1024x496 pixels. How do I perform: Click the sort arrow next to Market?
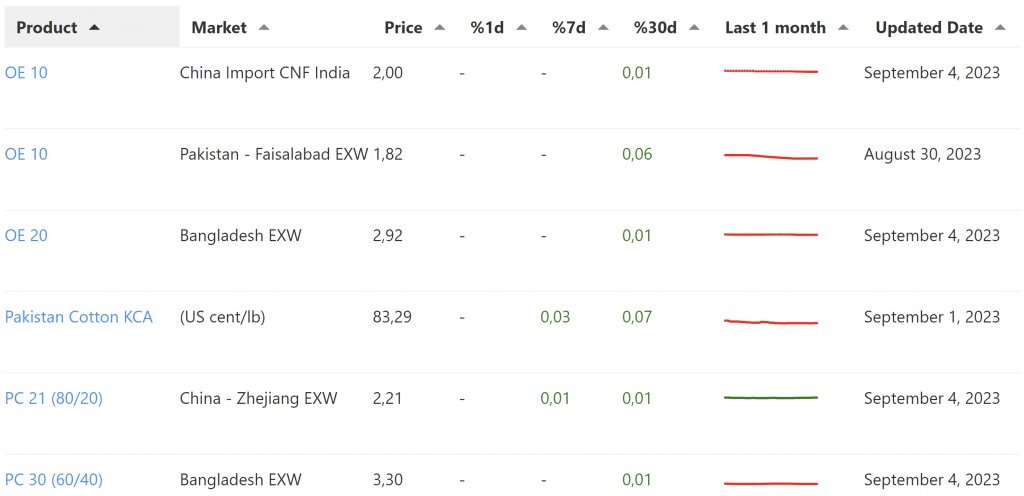click(264, 28)
